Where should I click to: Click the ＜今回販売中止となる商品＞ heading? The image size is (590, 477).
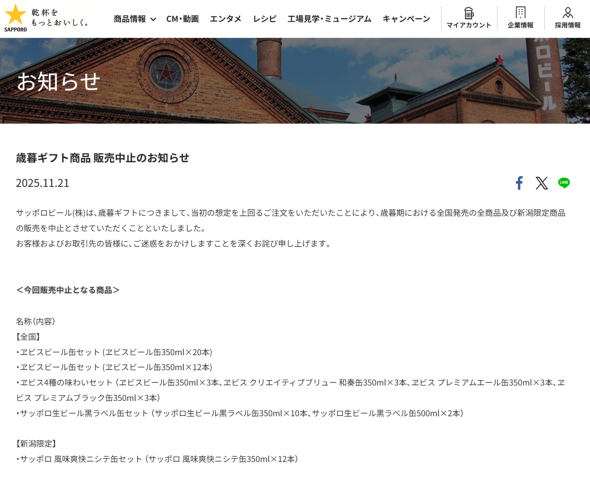[x=68, y=290]
